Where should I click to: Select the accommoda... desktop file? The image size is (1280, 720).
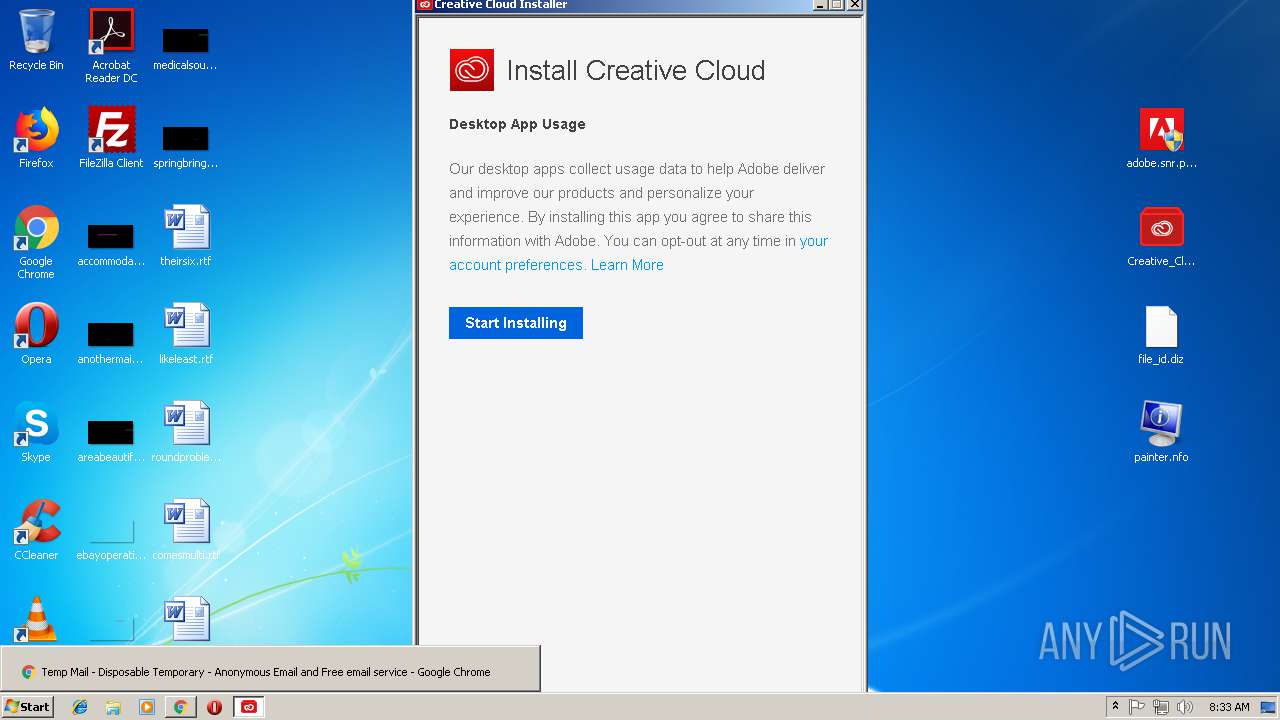(x=111, y=242)
